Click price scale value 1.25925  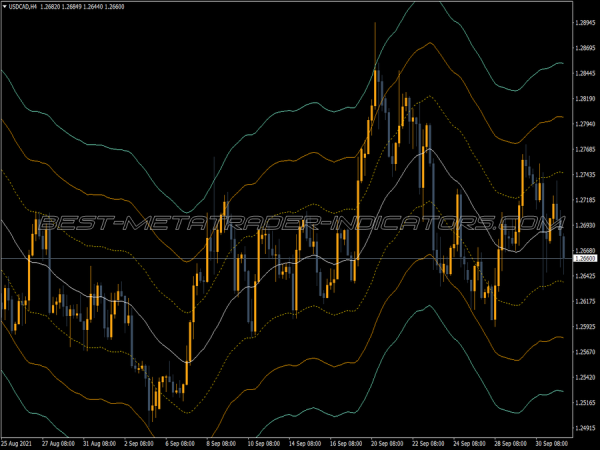coord(586,326)
